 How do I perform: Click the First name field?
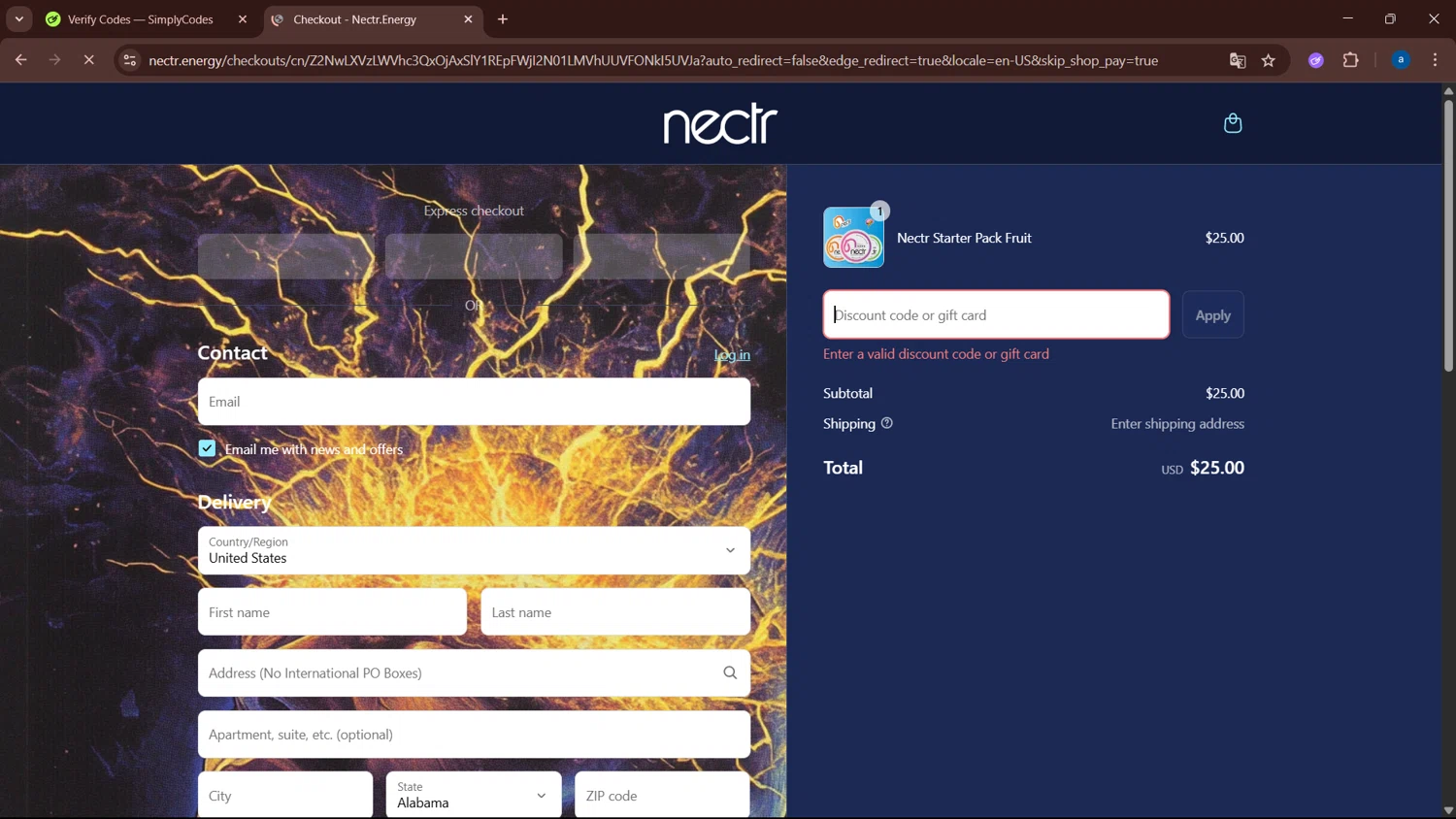click(332, 612)
